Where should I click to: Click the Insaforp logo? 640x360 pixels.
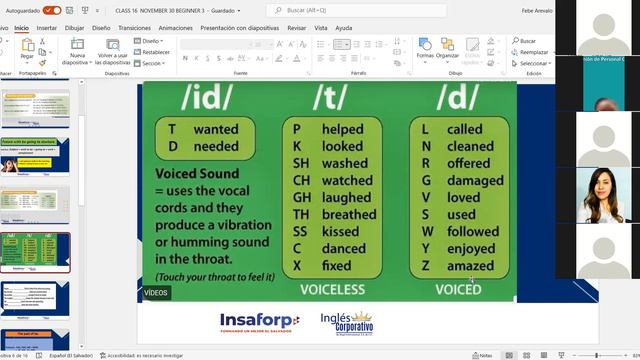[x=260, y=322]
